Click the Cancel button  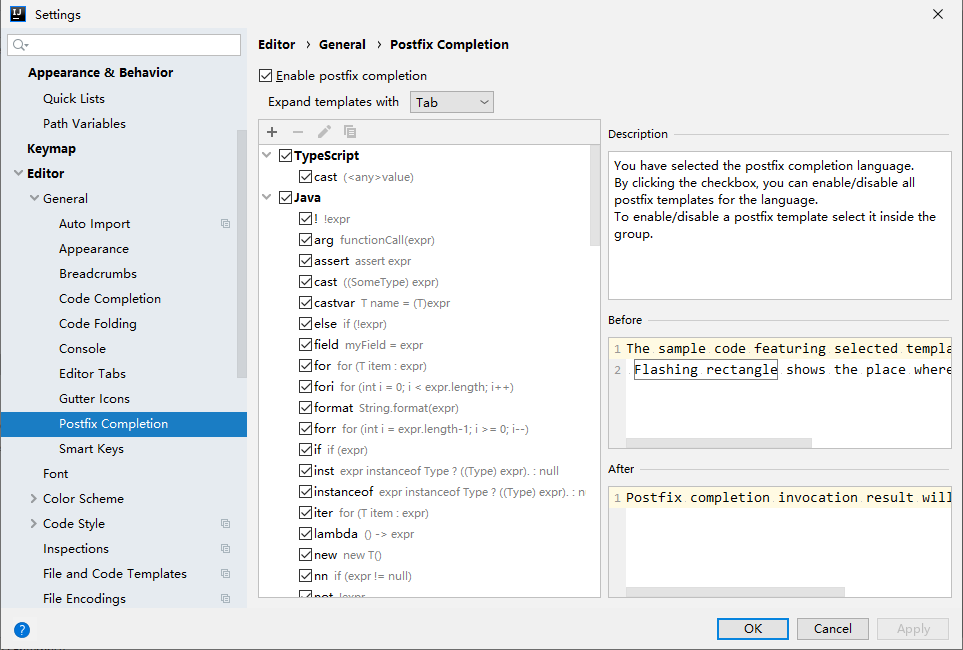(x=833, y=628)
